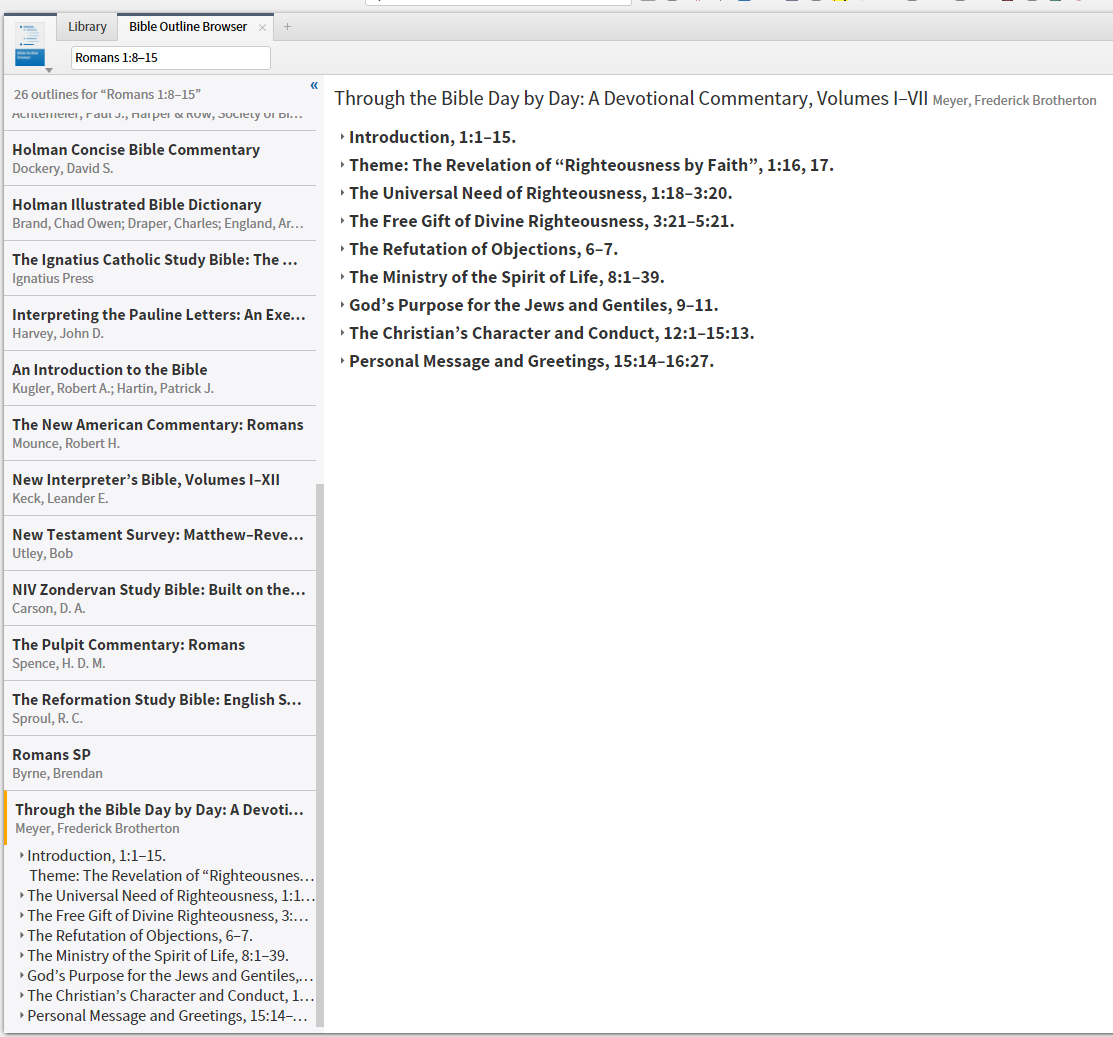Viewport: 1113px width, 1037px height.
Task: Expand 'The Free Gift of Divine Righteousness' main heading
Action: tap(342, 221)
